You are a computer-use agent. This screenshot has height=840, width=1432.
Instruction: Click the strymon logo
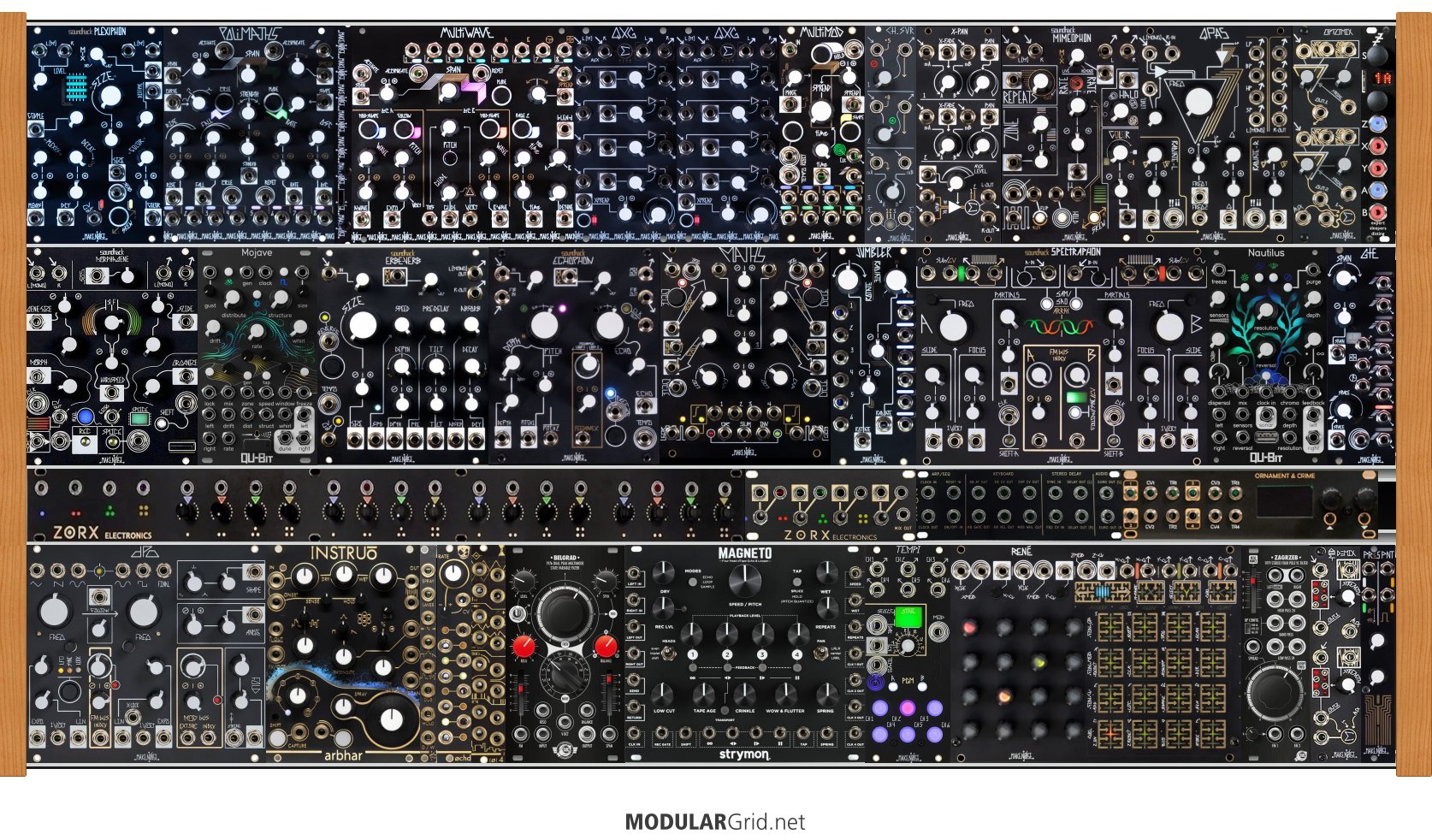pos(744,754)
